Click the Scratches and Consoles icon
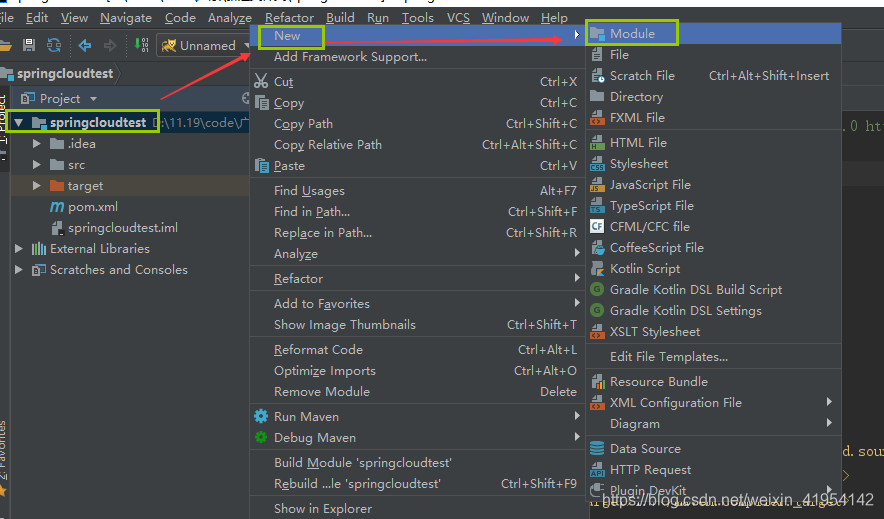 point(39,270)
